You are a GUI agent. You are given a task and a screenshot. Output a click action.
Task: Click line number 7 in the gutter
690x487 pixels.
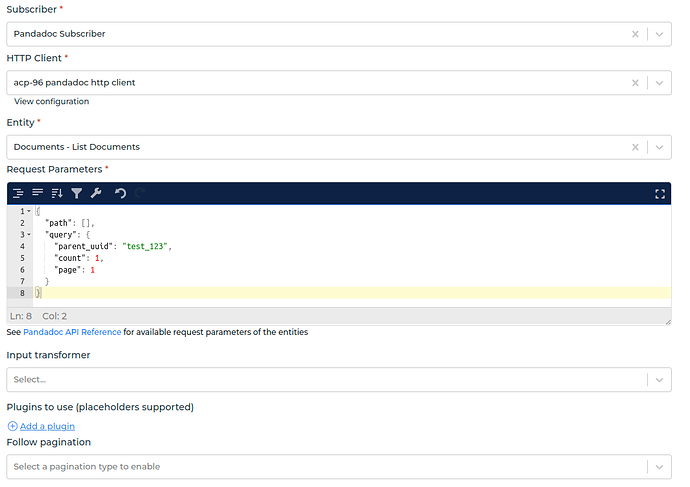(x=22, y=282)
